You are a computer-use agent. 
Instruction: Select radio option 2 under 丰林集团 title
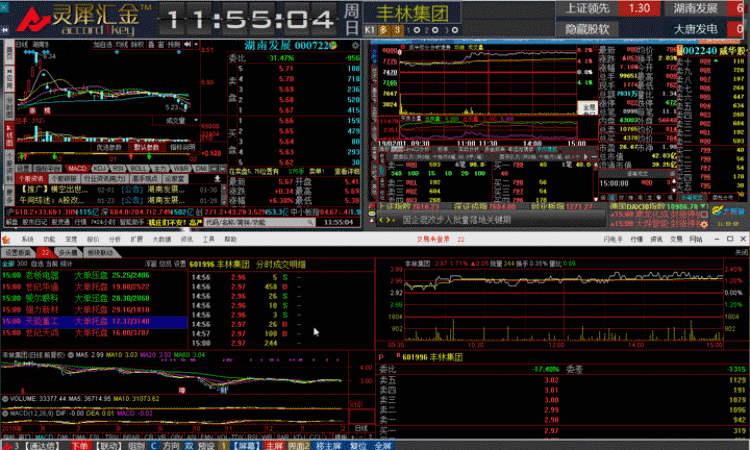click(x=435, y=30)
